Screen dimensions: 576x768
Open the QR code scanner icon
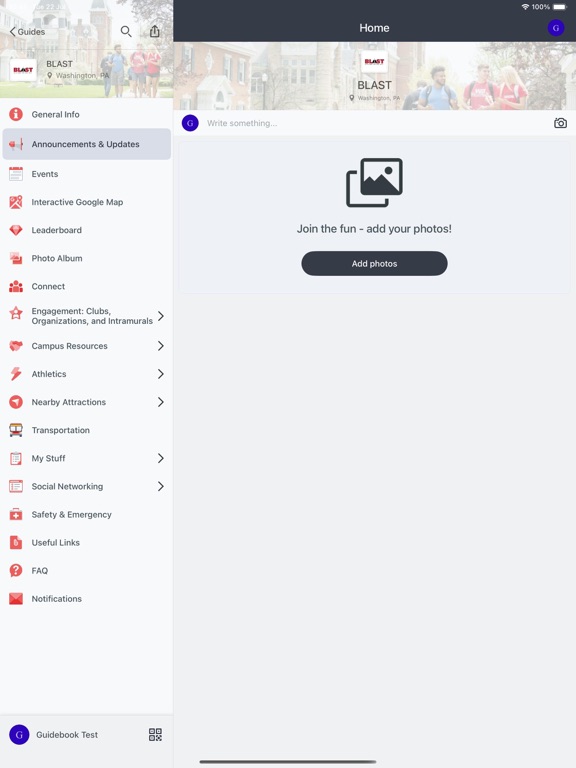(x=155, y=735)
